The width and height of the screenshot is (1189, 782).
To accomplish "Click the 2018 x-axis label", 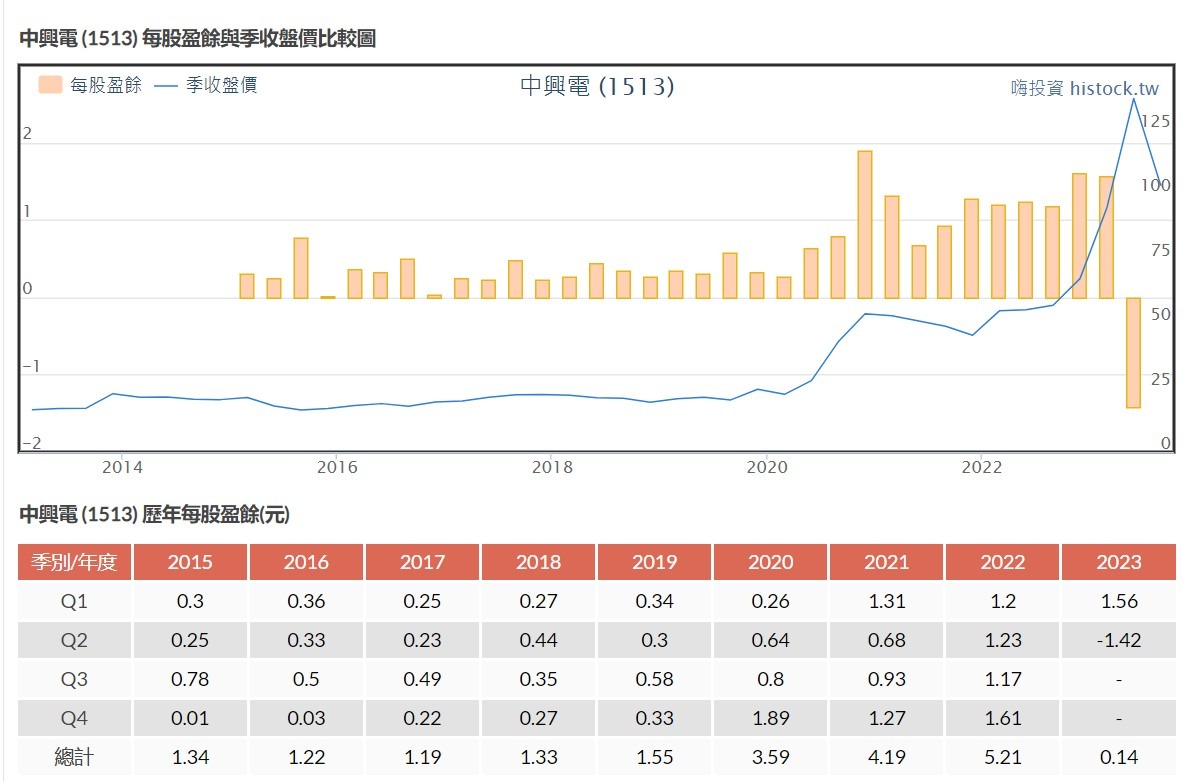I will 552,467.
